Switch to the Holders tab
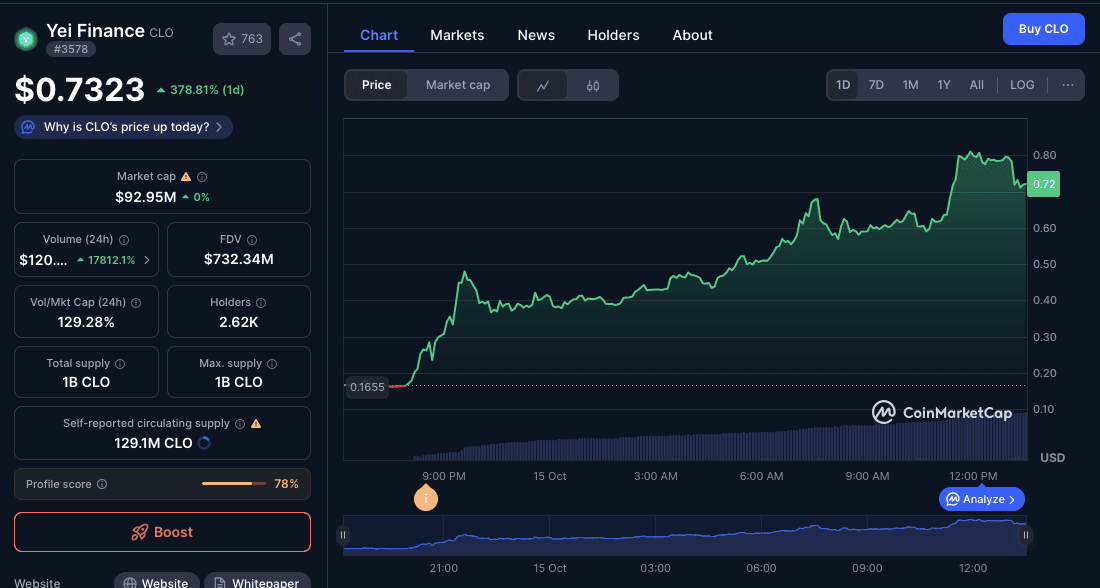The image size is (1100, 588). [613, 35]
